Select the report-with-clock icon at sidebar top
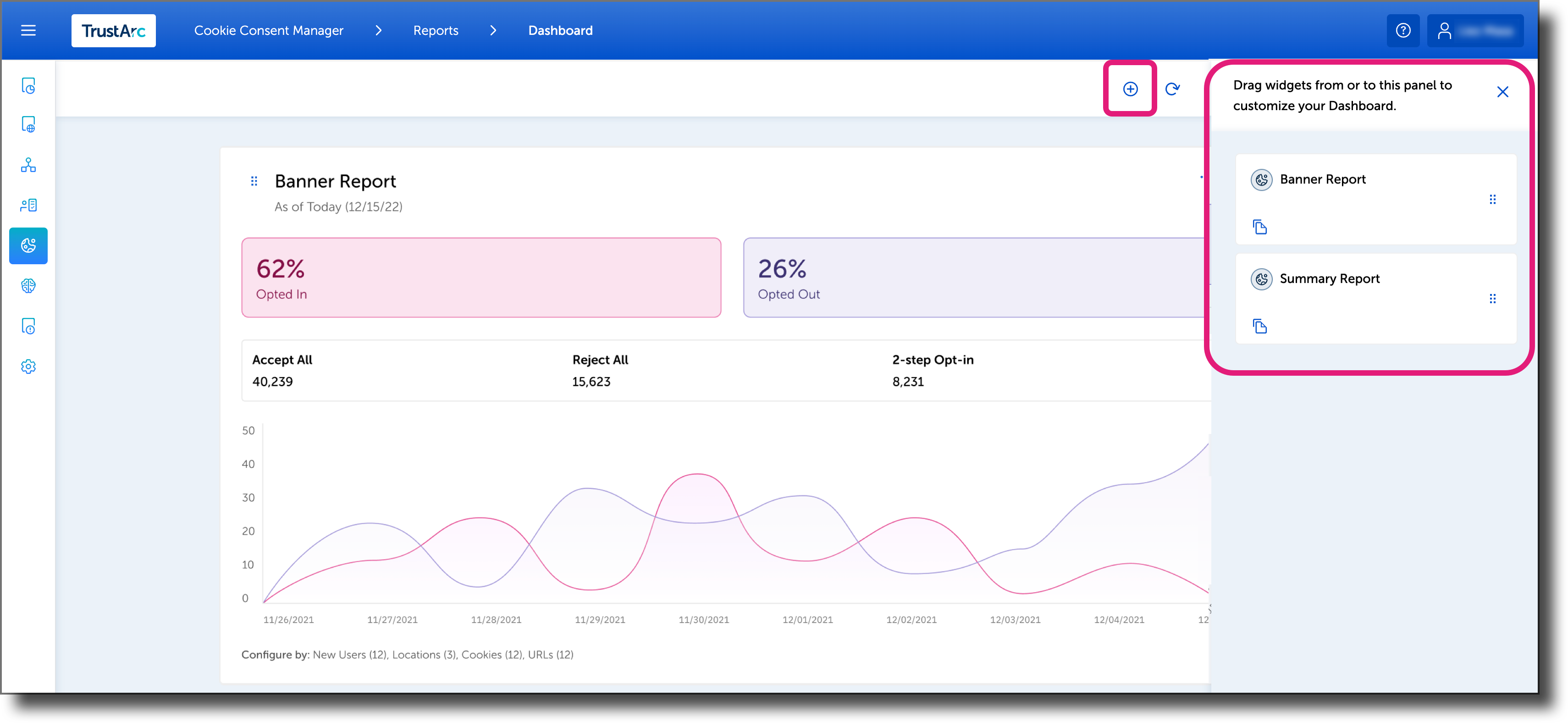1568x723 pixels. click(x=28, y=85)
